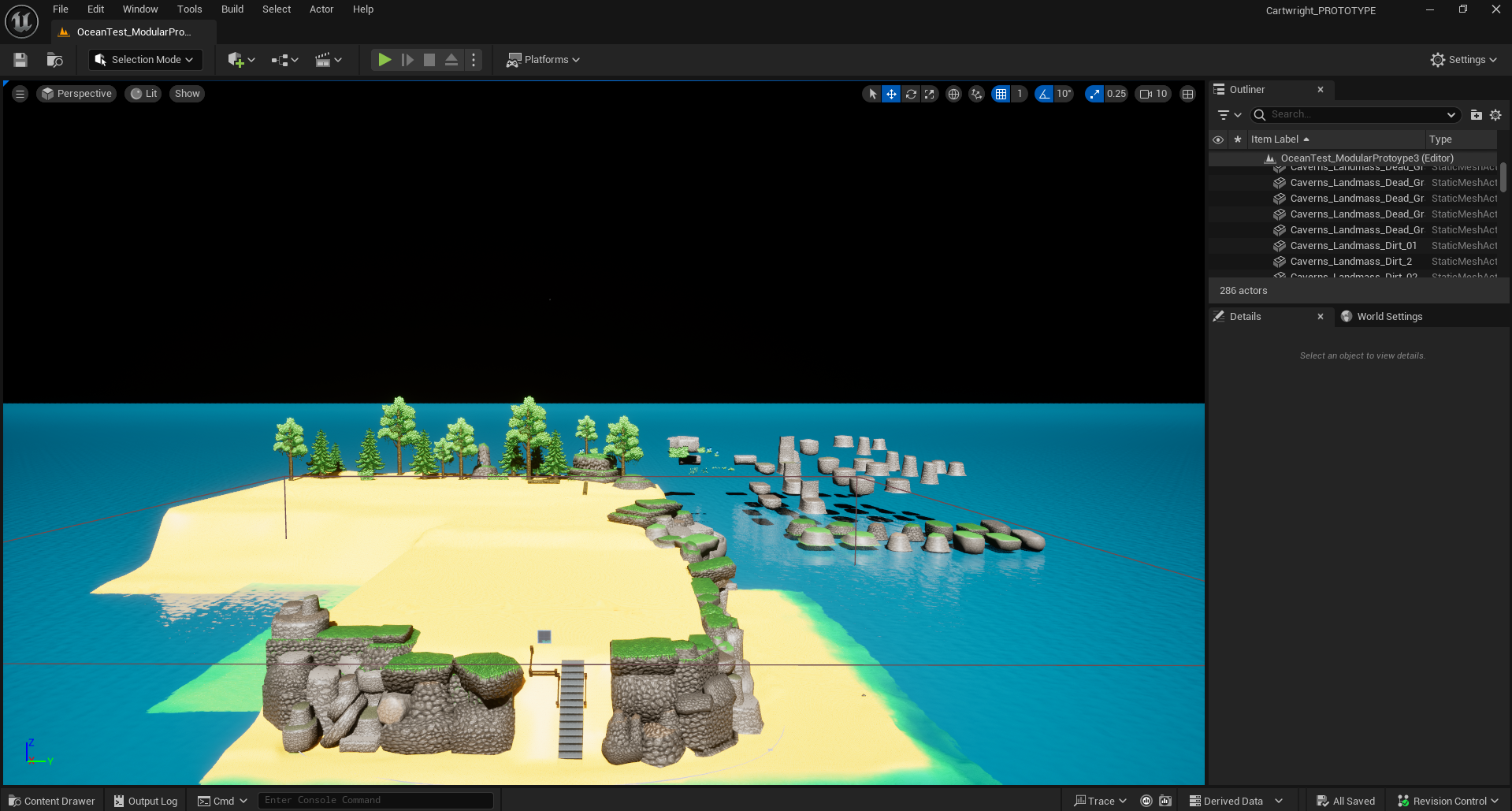Viewport: 1512px width, 811px height.
Task: Select OceanTest_ModularProtoype3 (Editor) root item
Action: click(1353, 158)
